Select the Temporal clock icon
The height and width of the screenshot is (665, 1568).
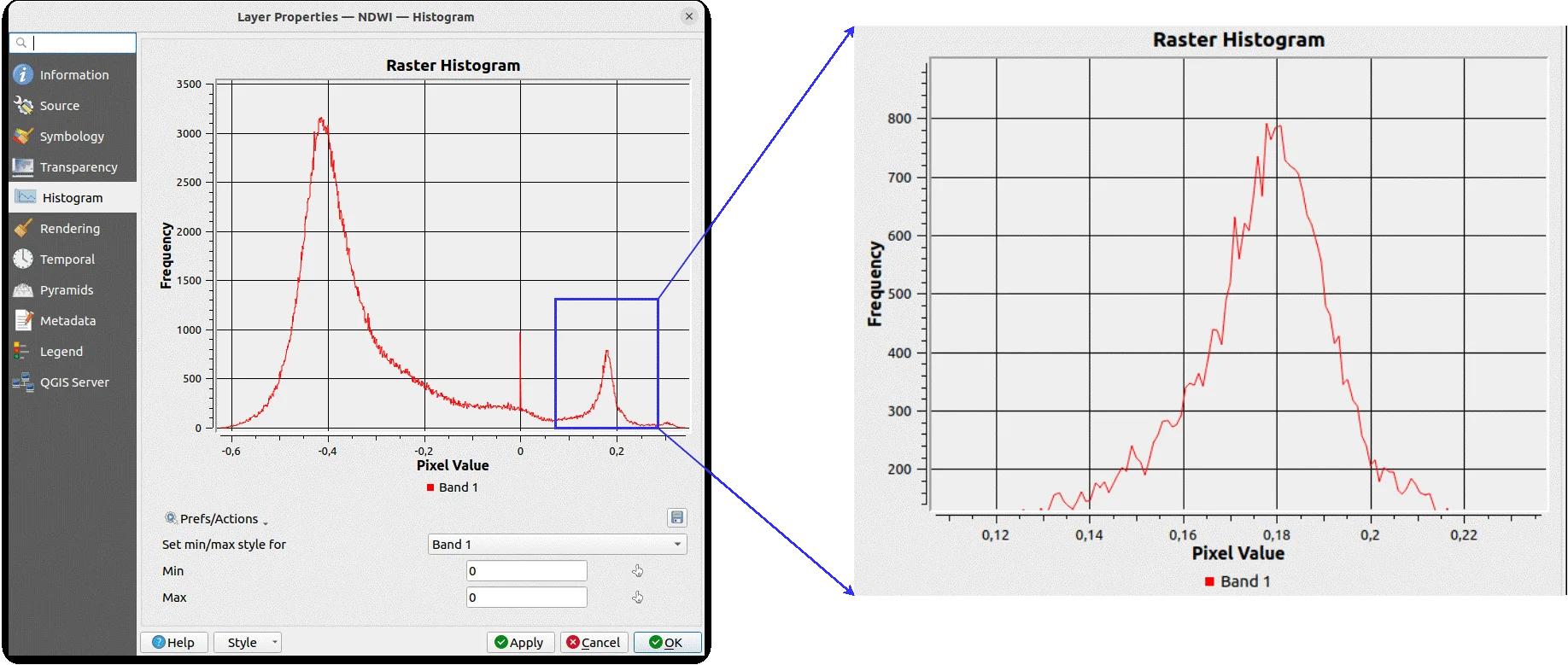click(23, 260)
